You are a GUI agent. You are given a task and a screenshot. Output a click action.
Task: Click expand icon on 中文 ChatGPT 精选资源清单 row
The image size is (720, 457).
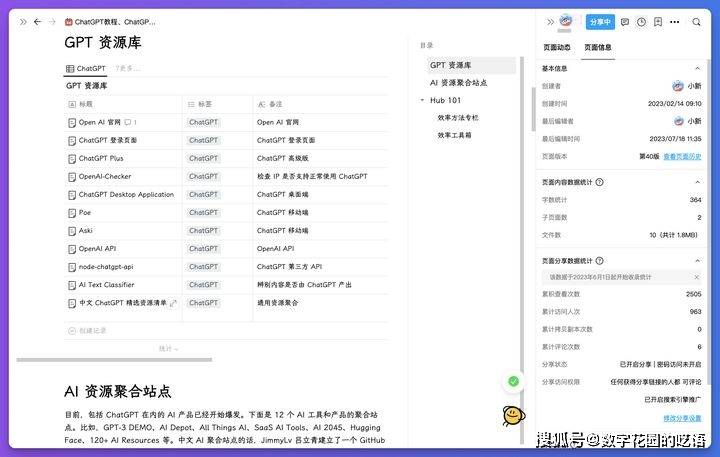tap(173, 303)
